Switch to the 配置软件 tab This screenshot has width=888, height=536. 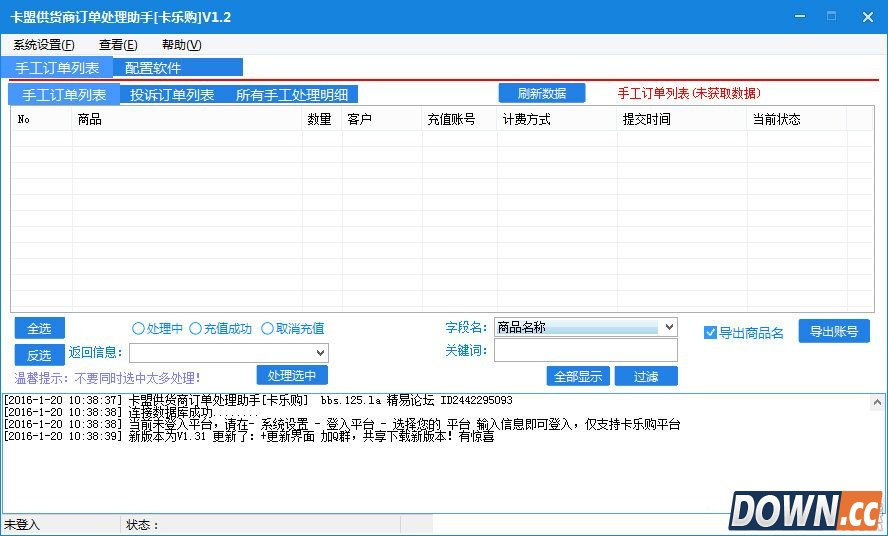[x=178, y=68]
